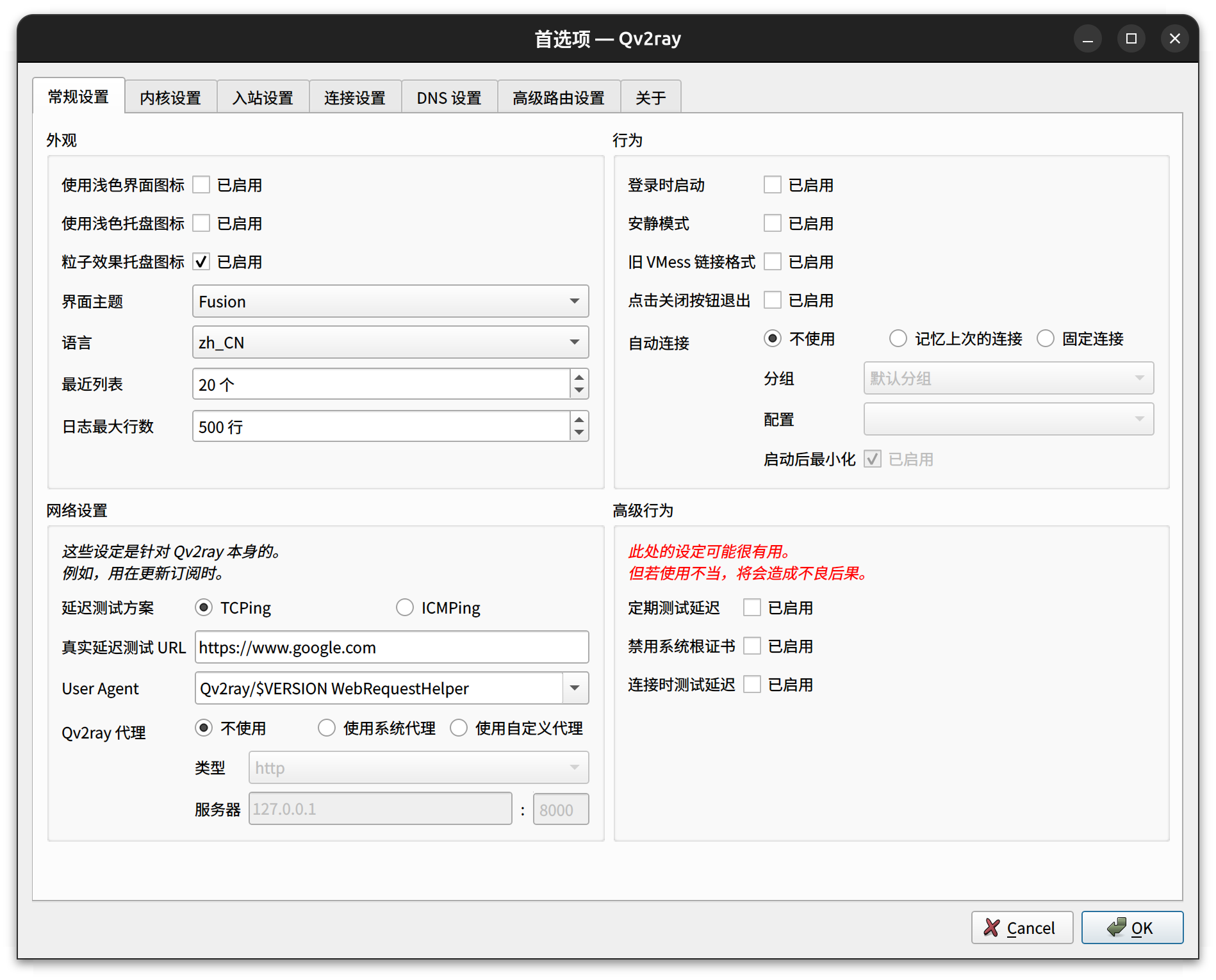This screenshot has width=1216, height=980.
Task: Open the 配置 dropdown
Action: coord(1009,420)
